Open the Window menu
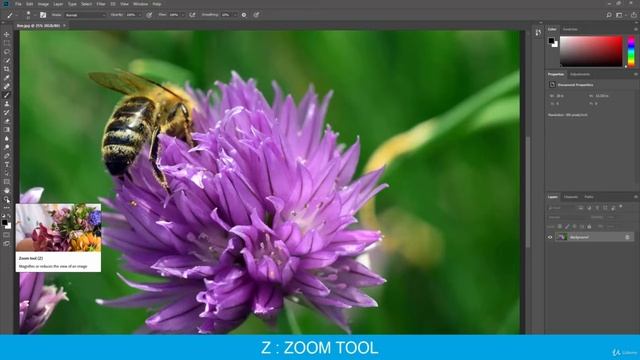Image resolution: width=640 pixels, height=360 pixels. point(140,4)
